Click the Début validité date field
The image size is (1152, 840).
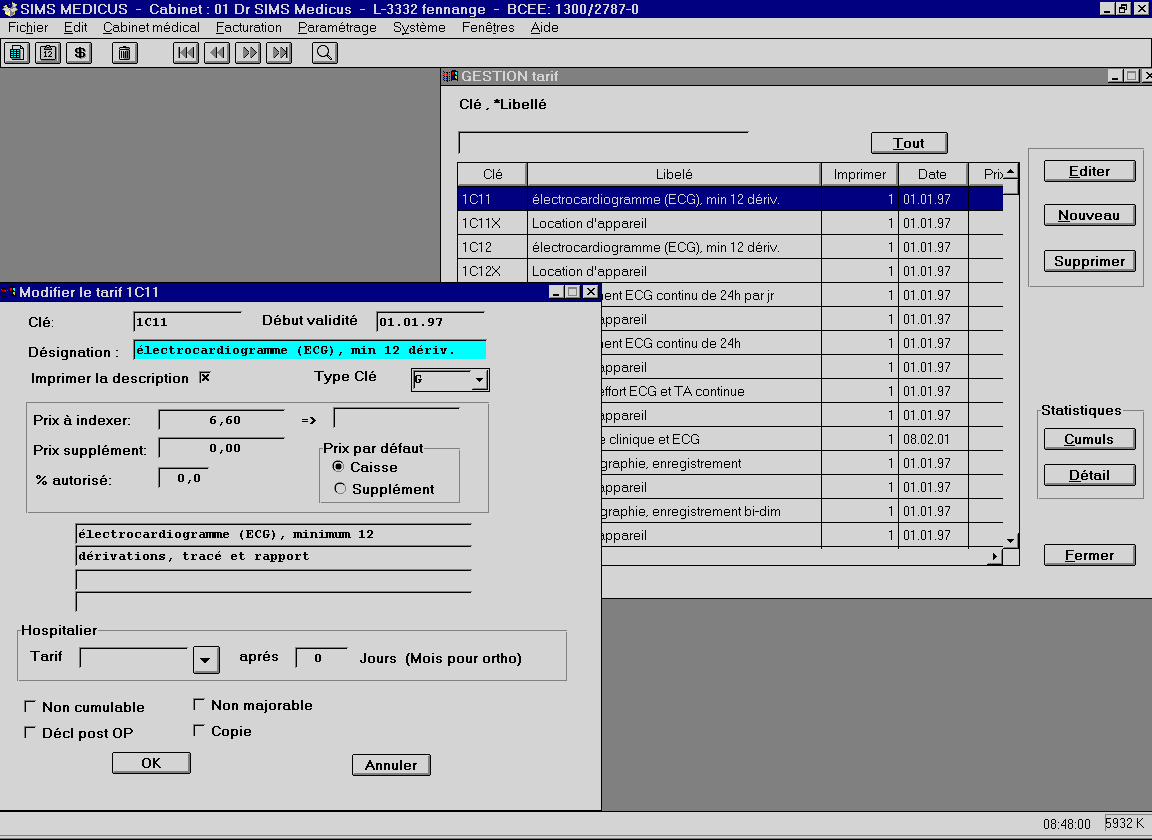[431, 322]
